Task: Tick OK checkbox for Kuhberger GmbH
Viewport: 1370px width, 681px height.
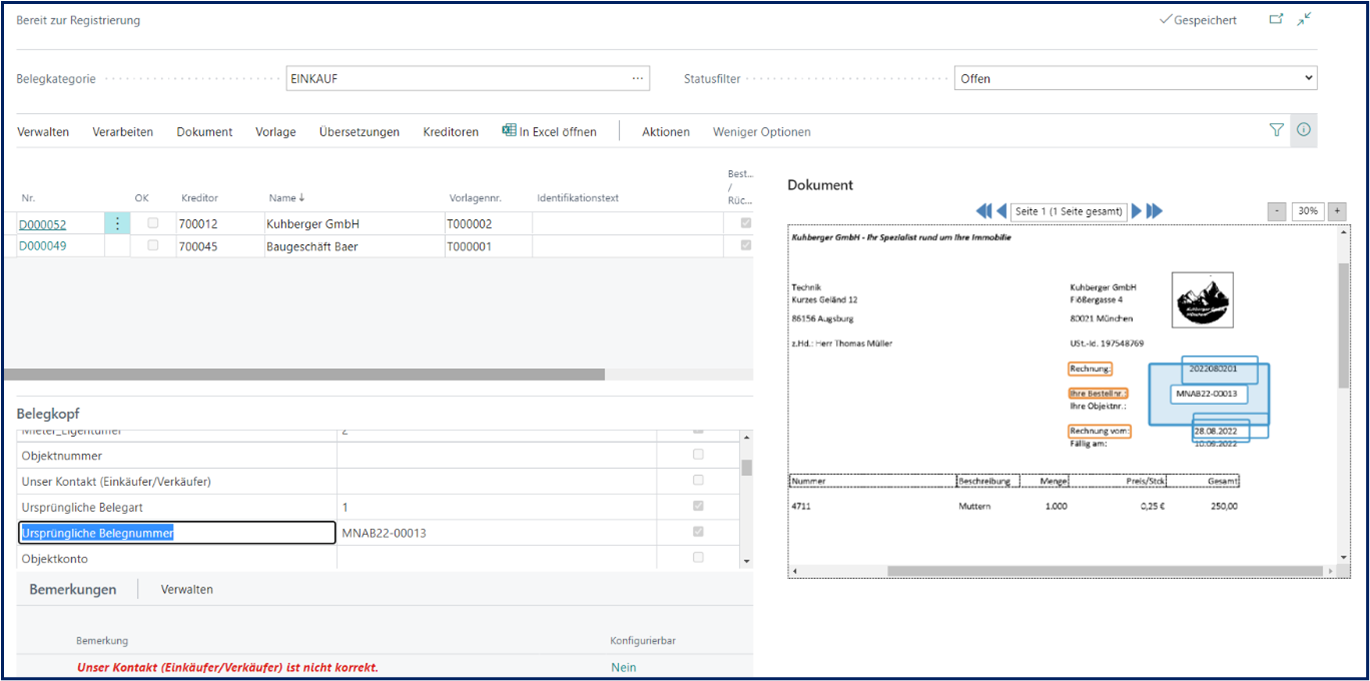Action: coord(153,223)
